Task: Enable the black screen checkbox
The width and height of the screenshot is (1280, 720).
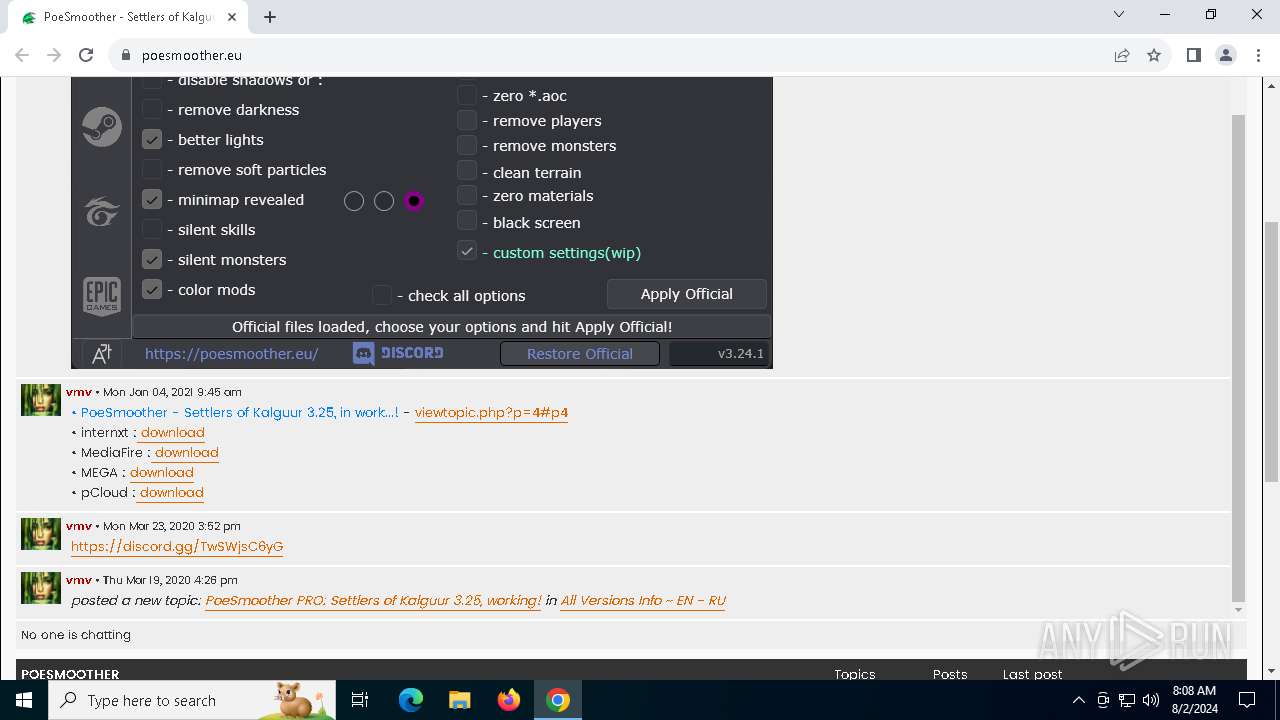Action: click(467, 221)
